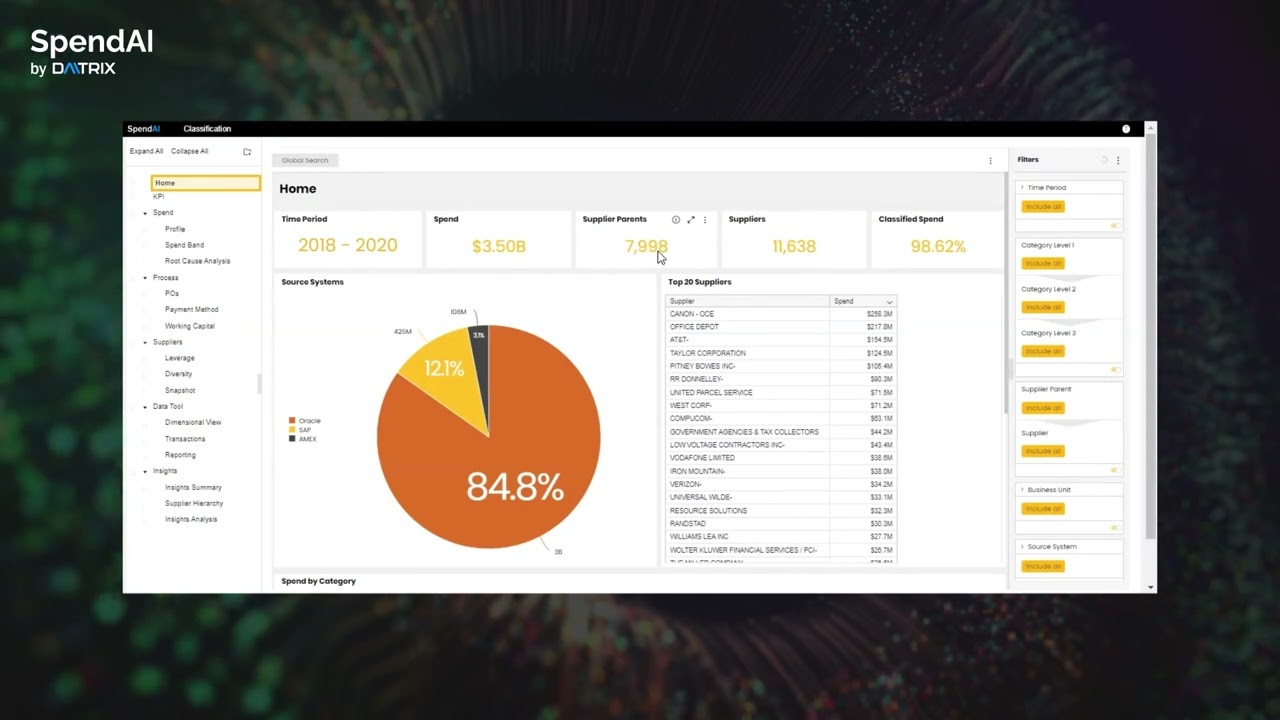This screenshot has width=1280, height=720.
Task: Collapse the Spend tree section
Action: tap(145, 213)
